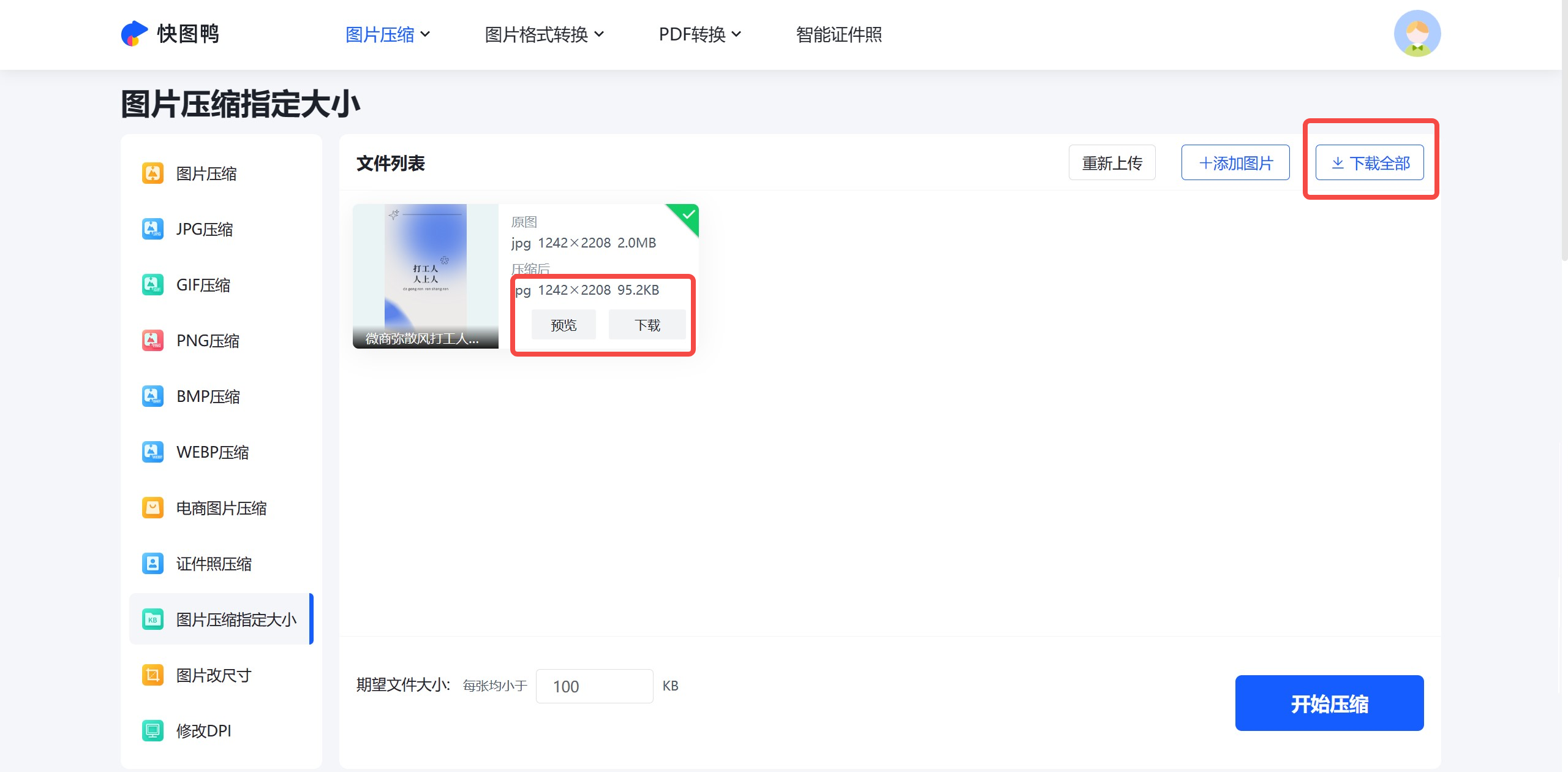Select the 证件照压缩 tool
1568x772 pixels.
pyautogui.click(x=213, y=563)
